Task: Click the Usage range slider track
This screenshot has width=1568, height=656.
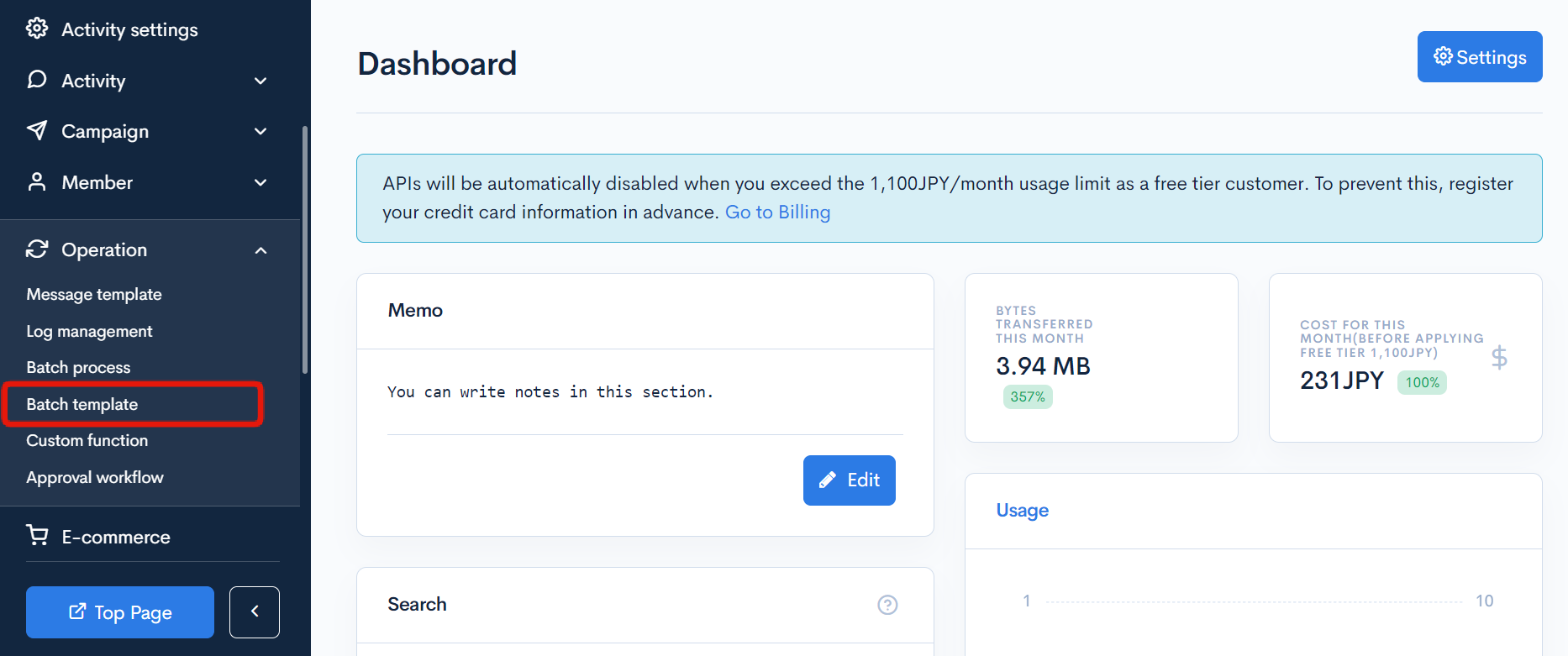Action: pos(1252,601)
